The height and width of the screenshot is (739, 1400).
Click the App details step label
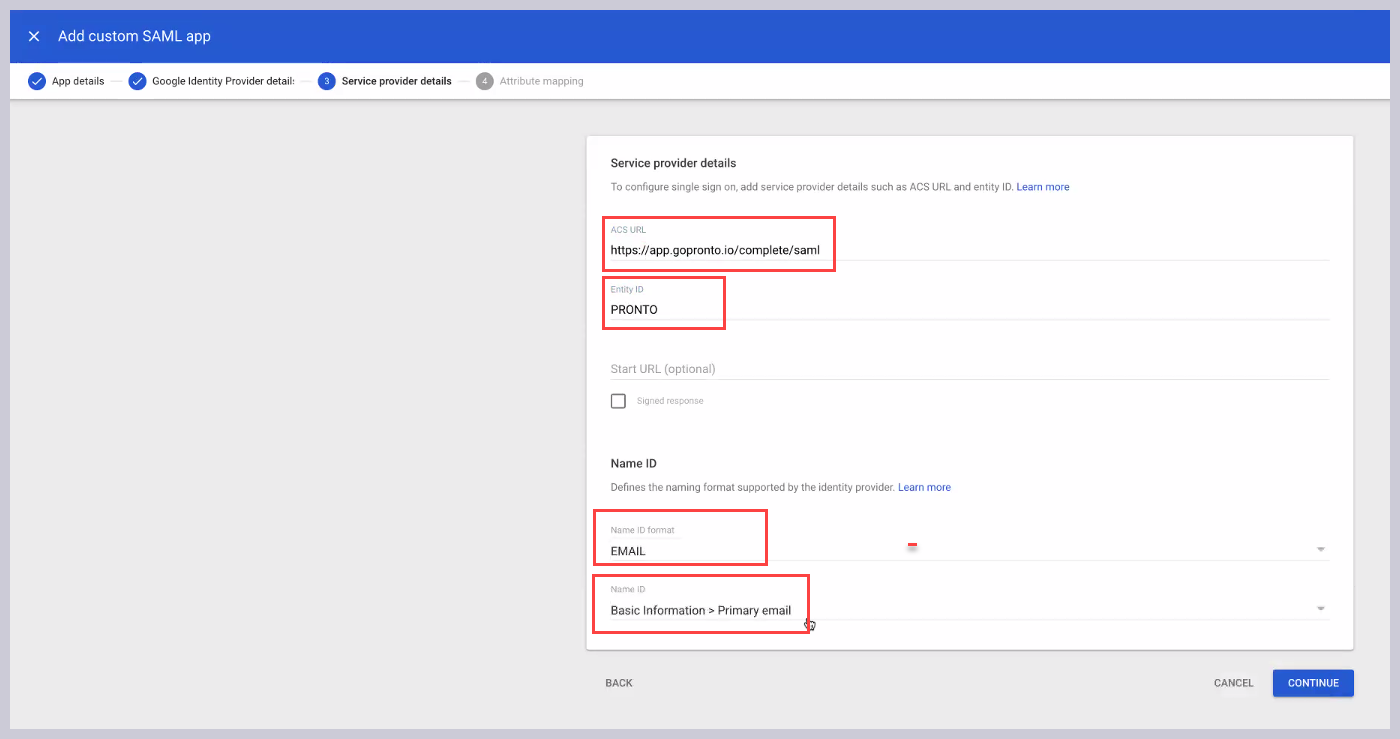(x=77, y=81)
